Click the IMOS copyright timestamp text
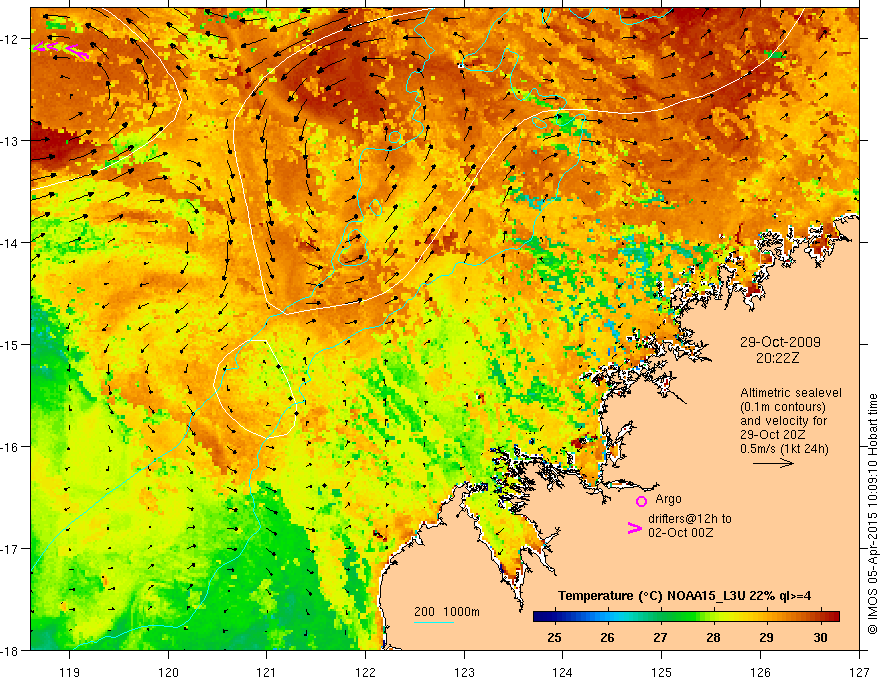 click(872, 514)
